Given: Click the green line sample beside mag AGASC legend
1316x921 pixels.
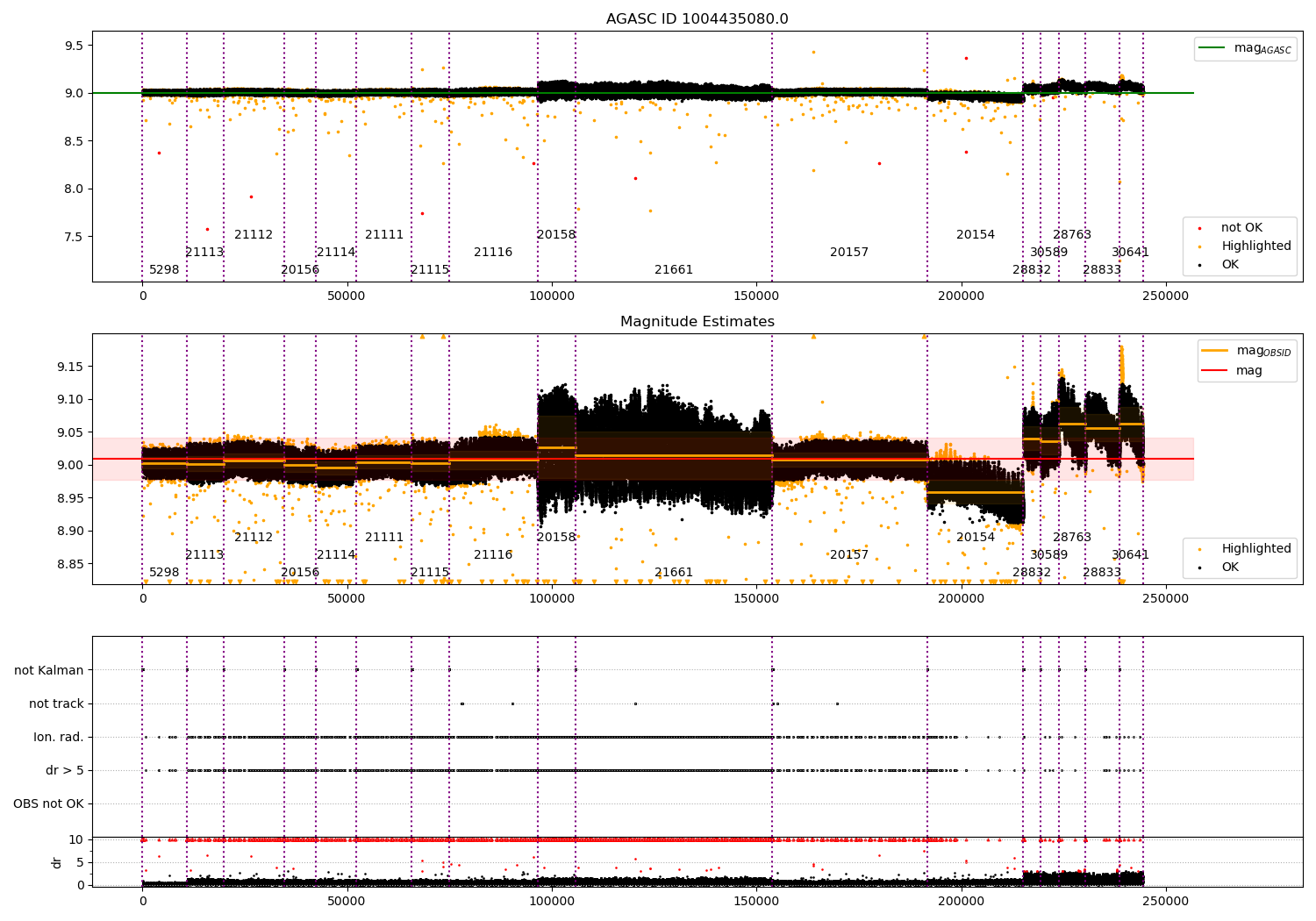Looking at the screenshot, I should tap(1212, 48).
